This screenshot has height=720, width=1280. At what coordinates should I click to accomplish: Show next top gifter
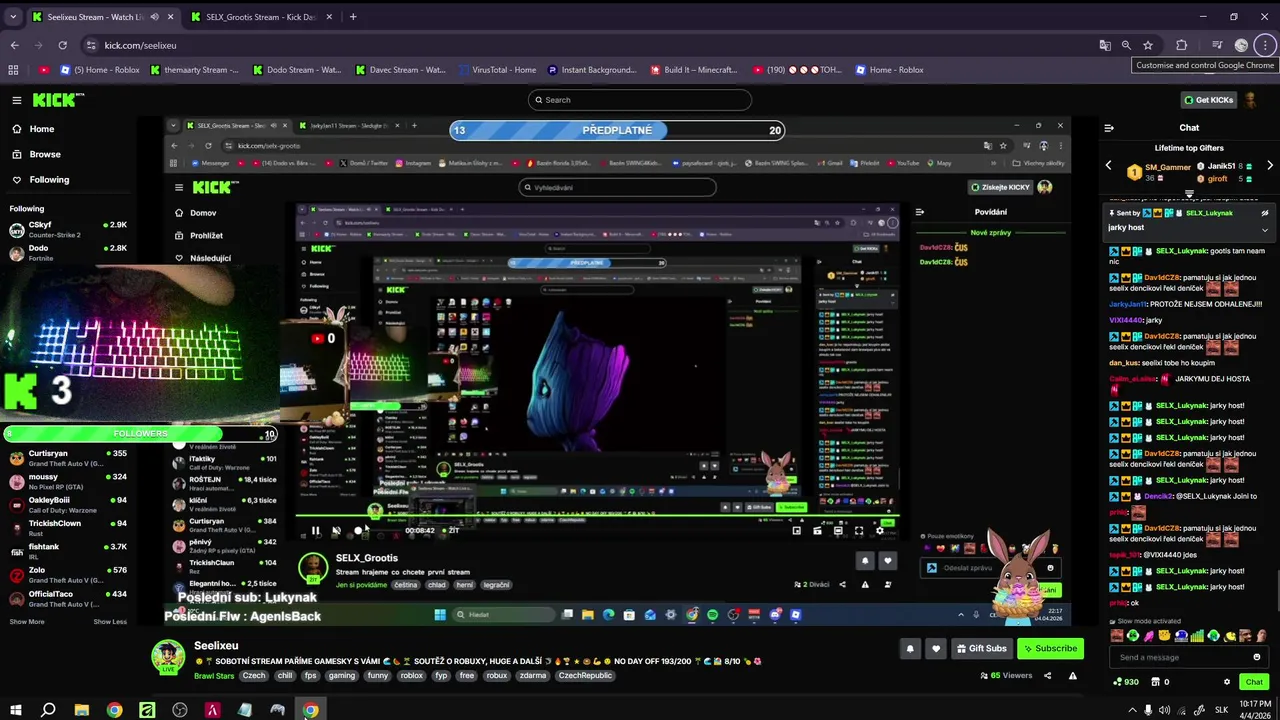click(1270, 165)
